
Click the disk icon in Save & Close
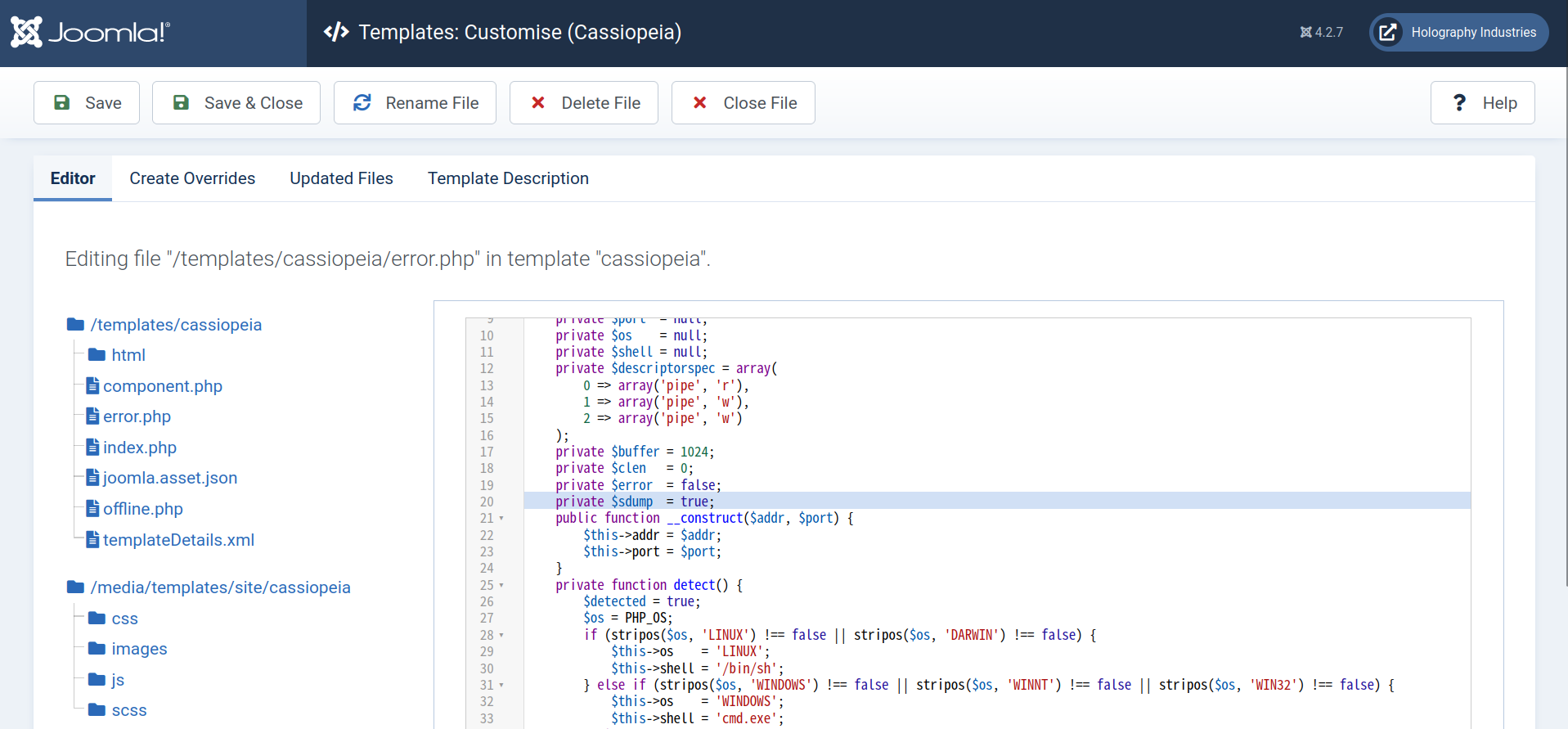pos(181,102)
